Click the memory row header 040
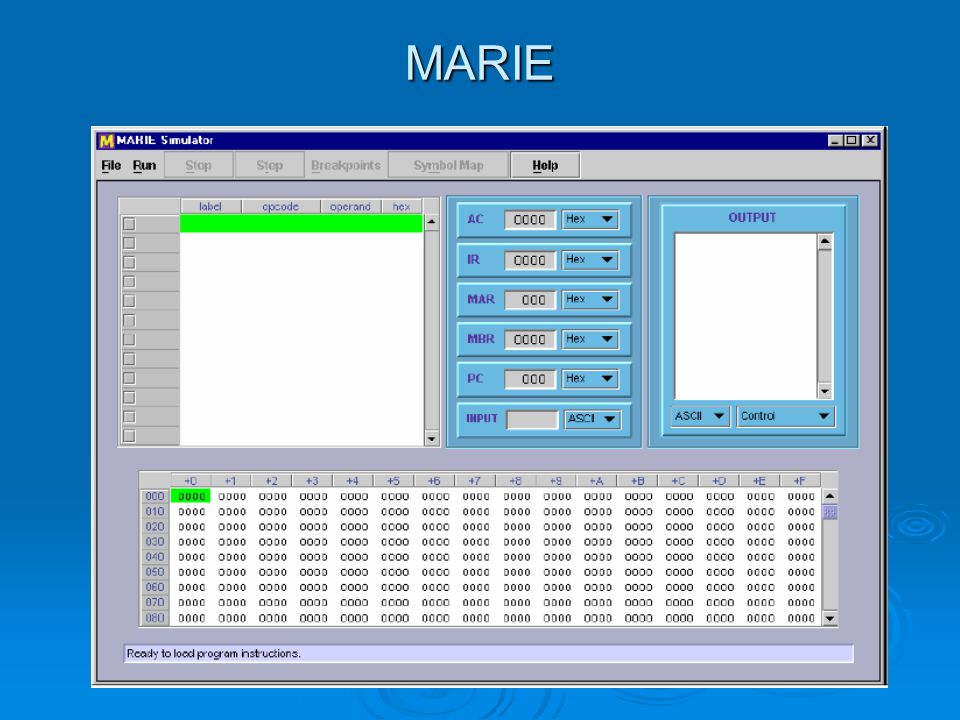Image resolution: width=960 pixels, height=720 pixels. (x=155, y=557)
